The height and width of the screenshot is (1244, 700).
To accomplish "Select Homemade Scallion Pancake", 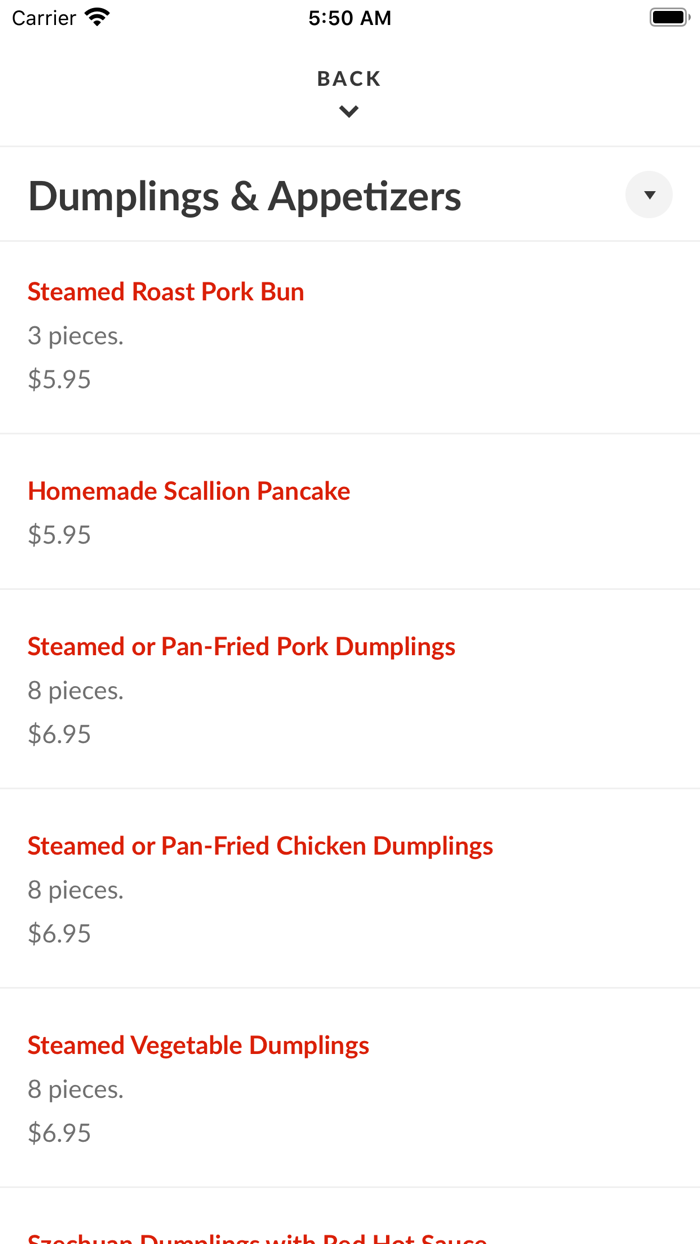I will tap(189, 491).
